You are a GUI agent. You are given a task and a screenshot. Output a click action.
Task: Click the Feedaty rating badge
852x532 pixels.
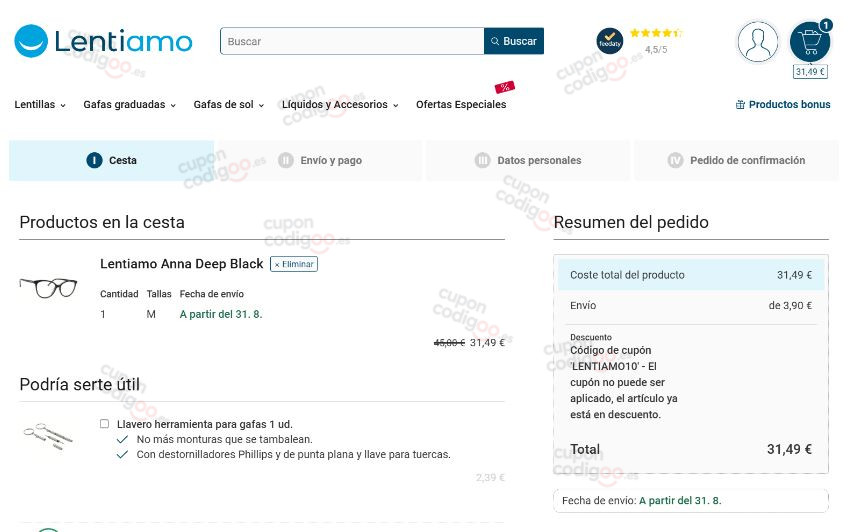point(610,41)
